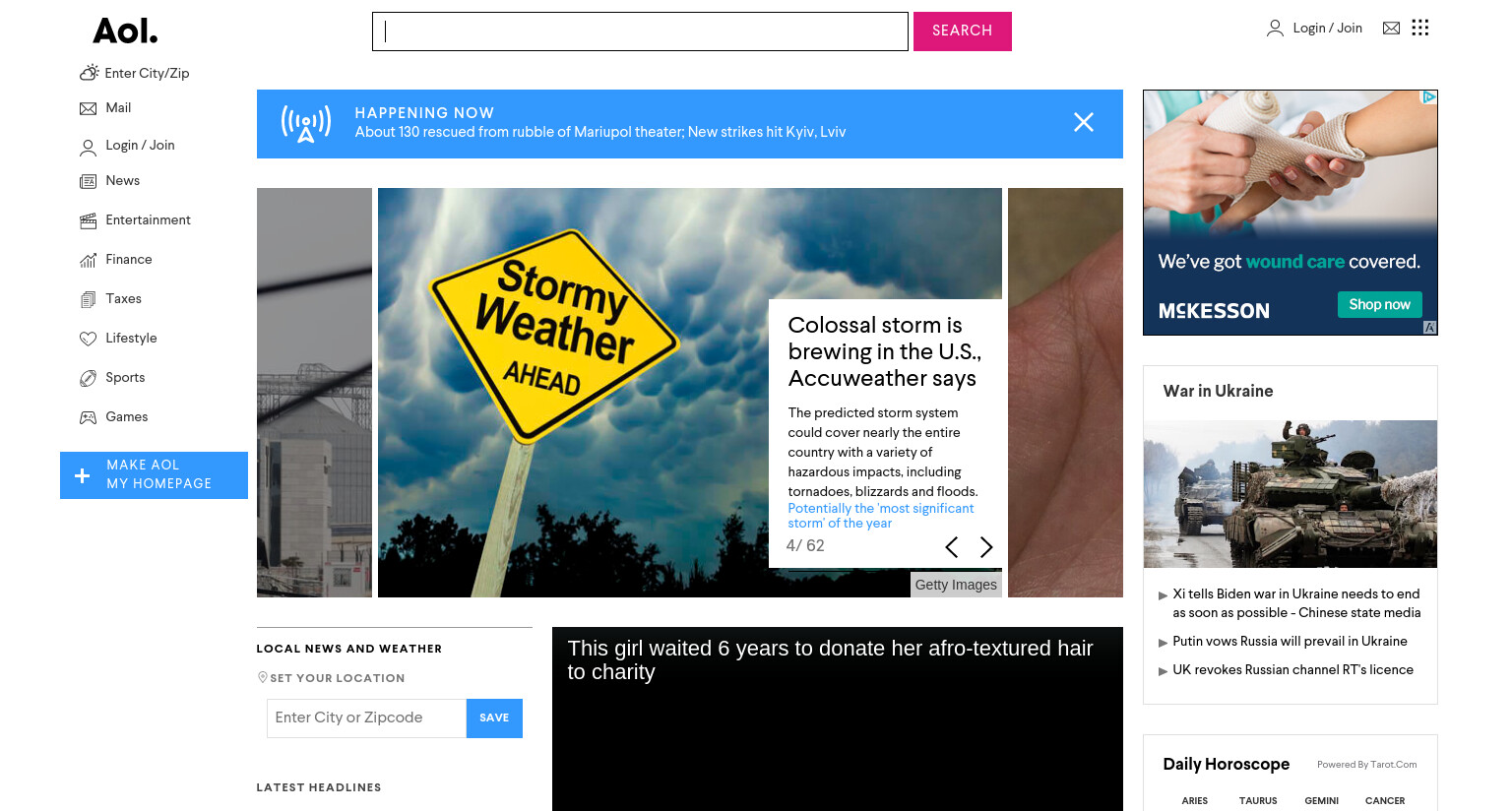Click the Happening Now broadcast icon
Viewport: 1512px width, 811px height.
pyautogui.click(x=306, y=124)
